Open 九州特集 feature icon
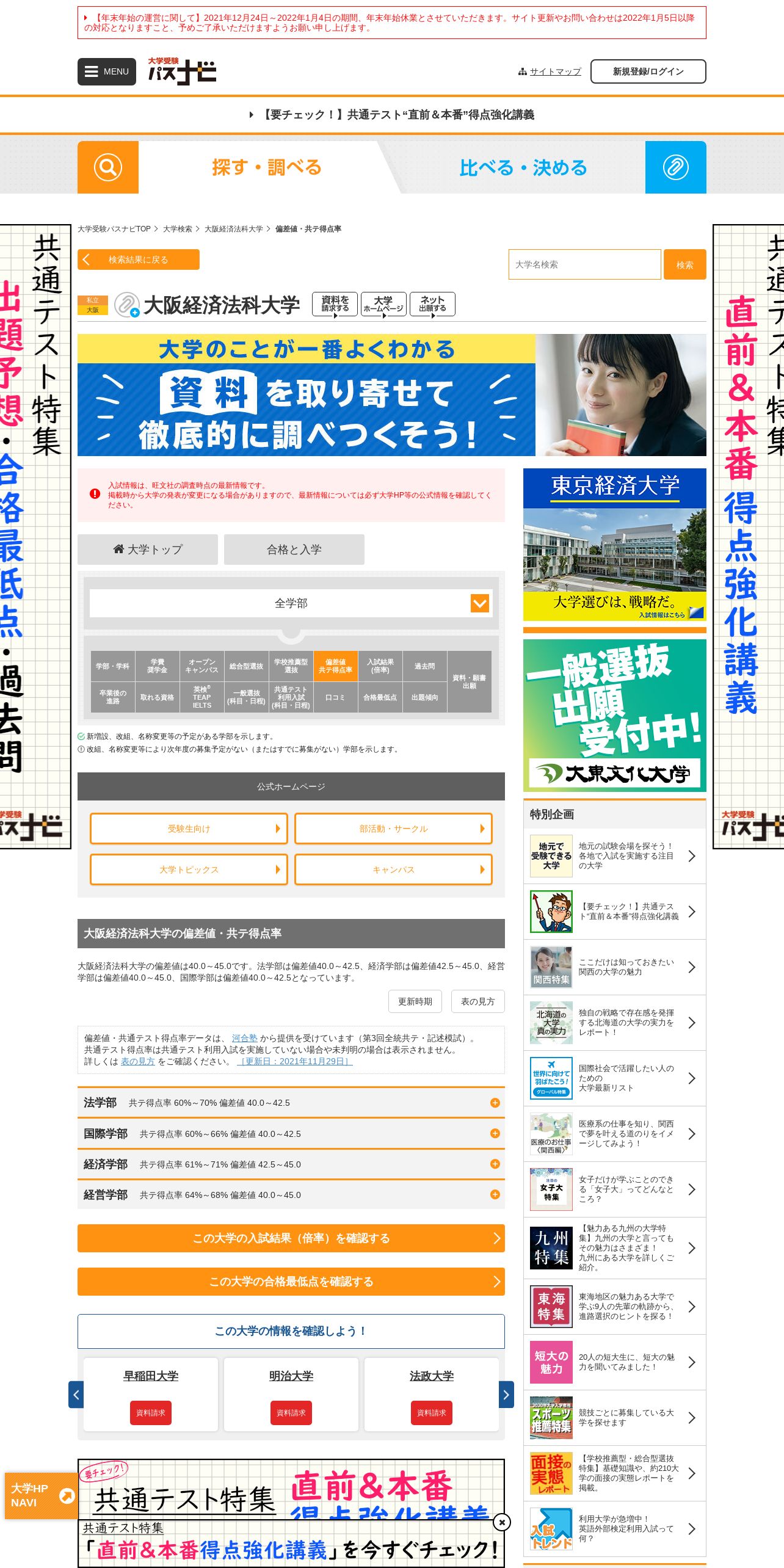Image resolution: width=784 pixels, height=1568 pixels. 551,1248
